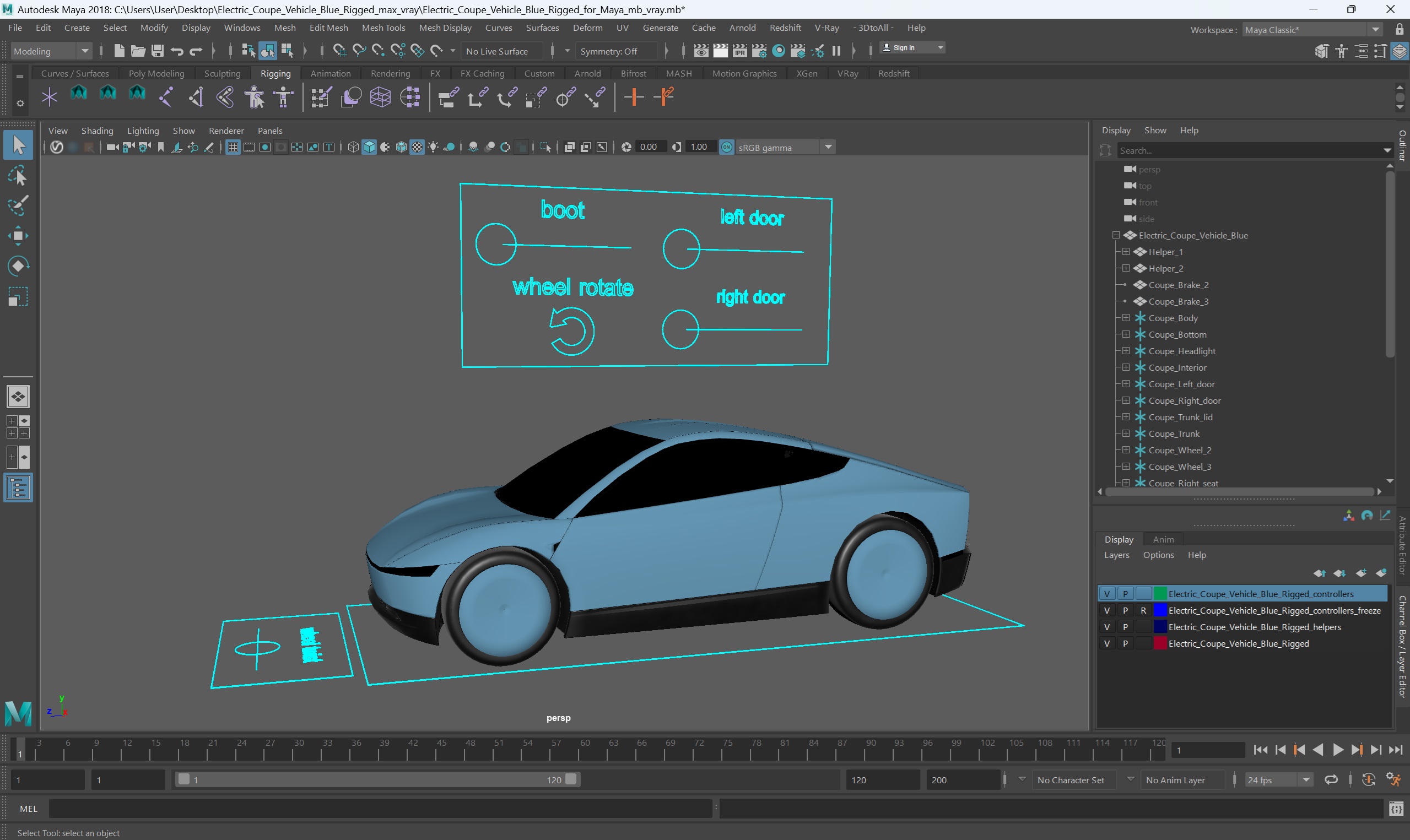Toggle visibility V of Rigged_controllers layer
Screen dimensions: 1410x840
pos(1106,594)
